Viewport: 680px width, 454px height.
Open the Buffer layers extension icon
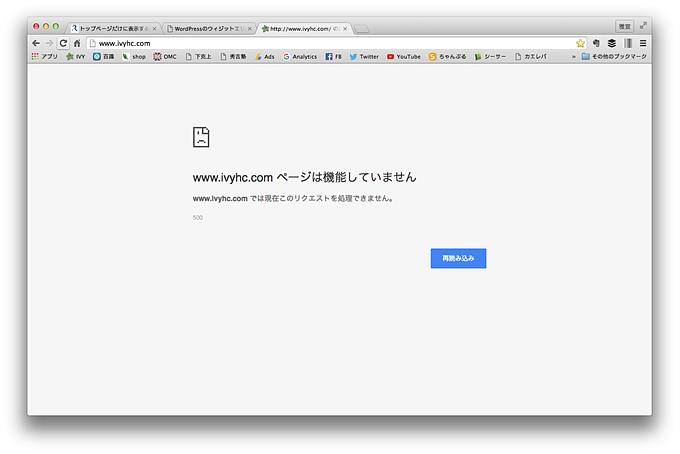(611, 43)
